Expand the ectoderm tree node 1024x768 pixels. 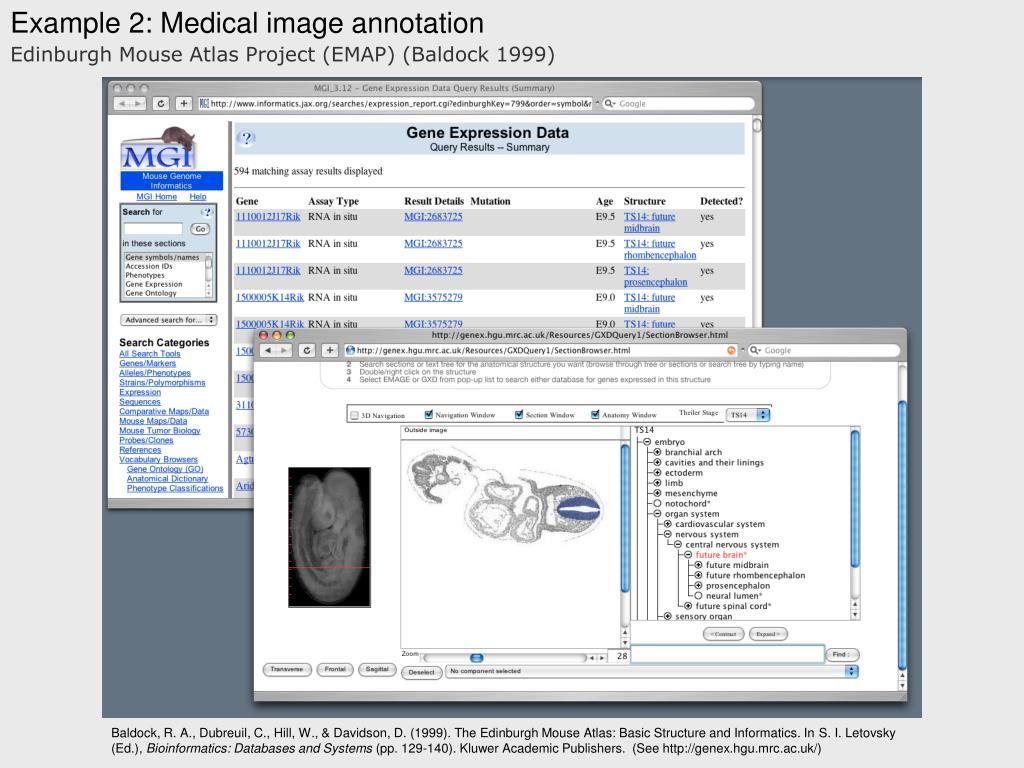[x=658, y=473]
